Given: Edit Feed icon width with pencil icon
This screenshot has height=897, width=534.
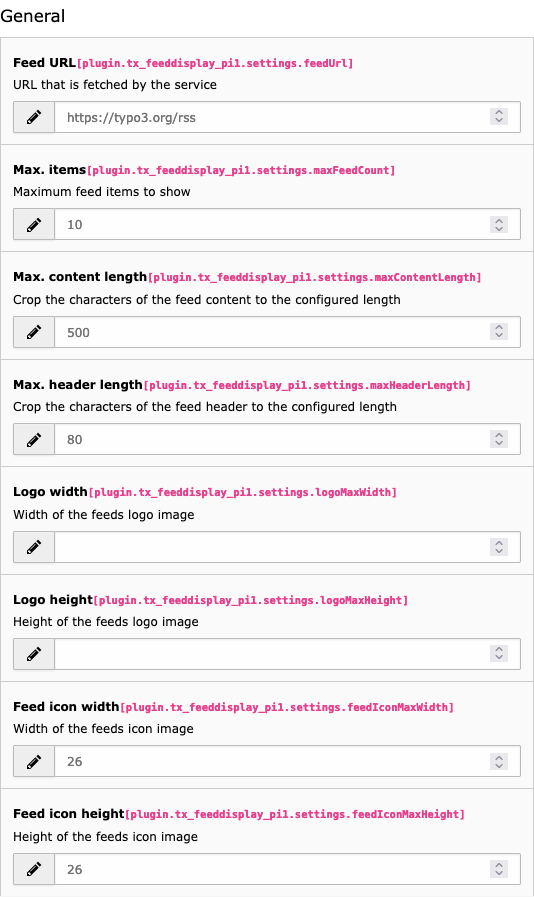Looking at the screenshot, I should click(x=34, y=761).
